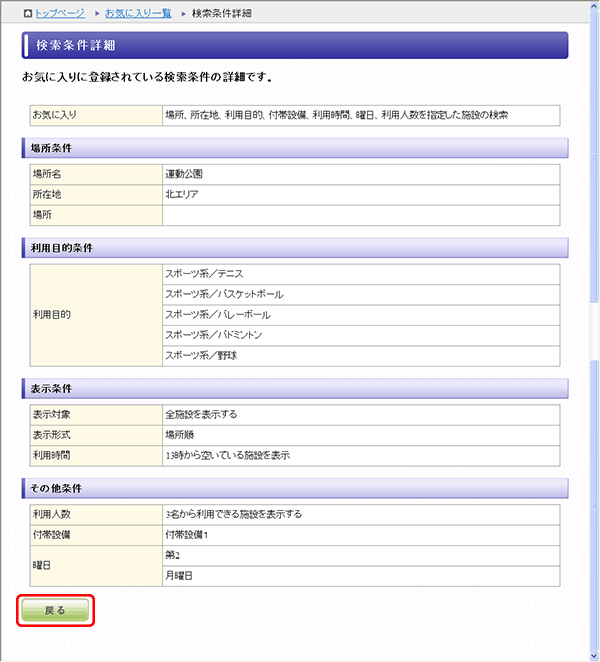Click the 場所名 label cell

[x=96, y=174]
